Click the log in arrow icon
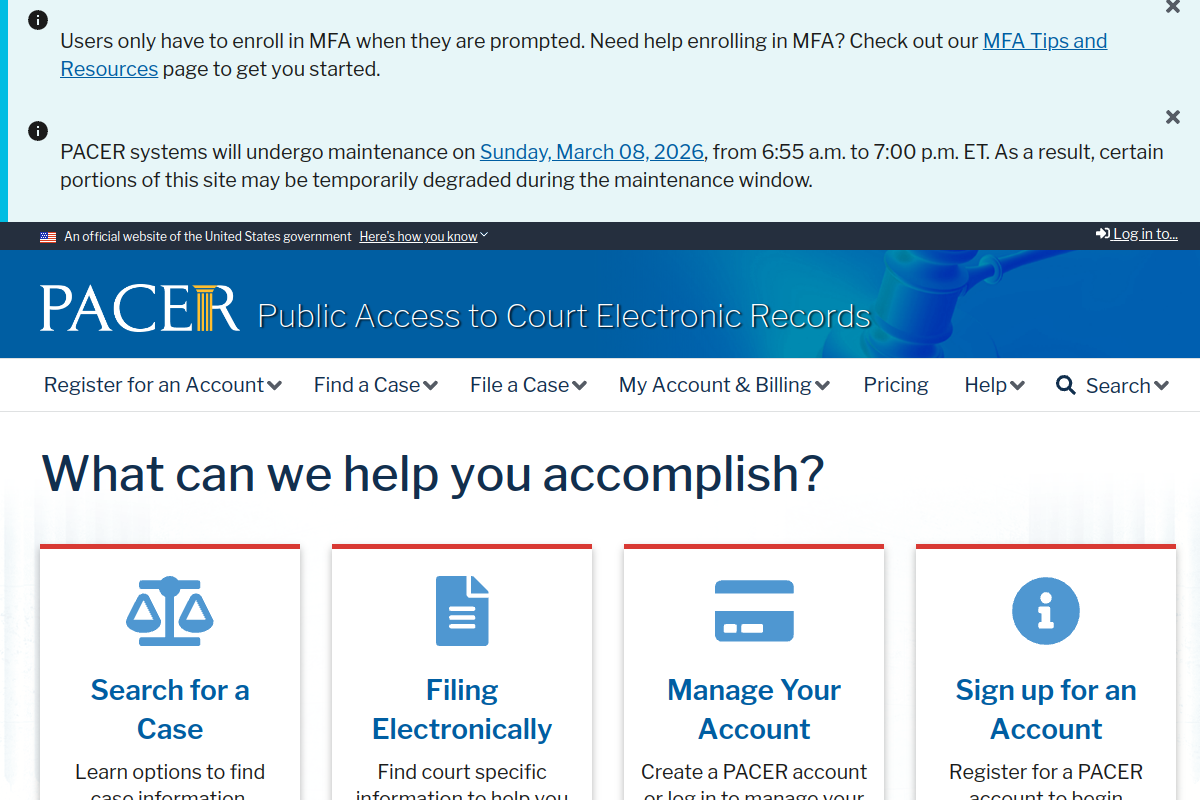Image resolution: width=1200 pixels, height=800 pixels. [1102, 234]
